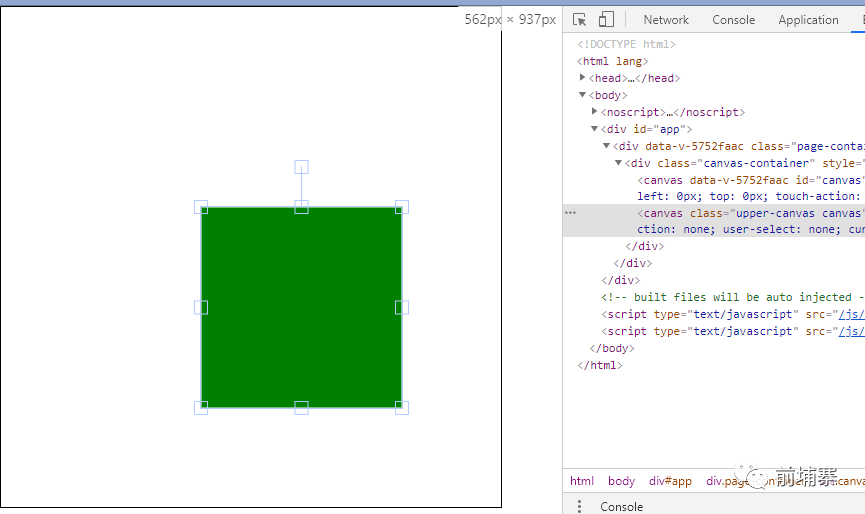Click the ellipsis on the selected canvas row
865x514 pixels.
tap(570, 213)
